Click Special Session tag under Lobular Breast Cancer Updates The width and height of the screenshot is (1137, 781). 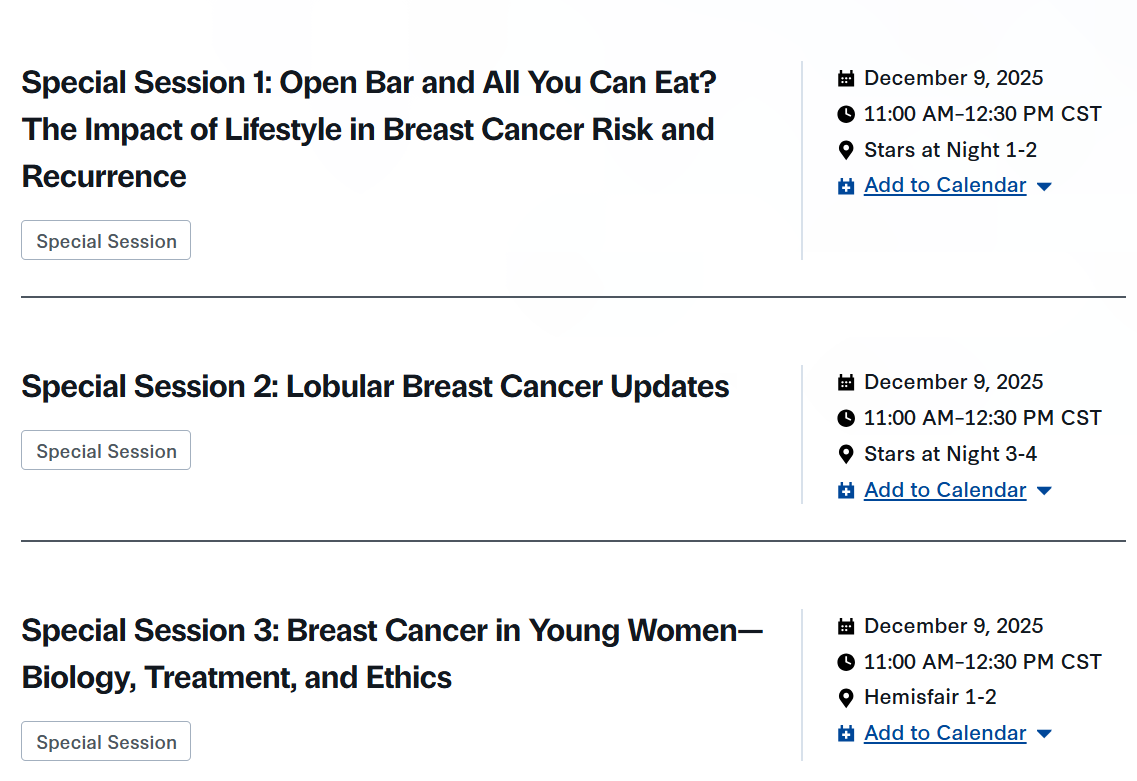coord(106,451)
